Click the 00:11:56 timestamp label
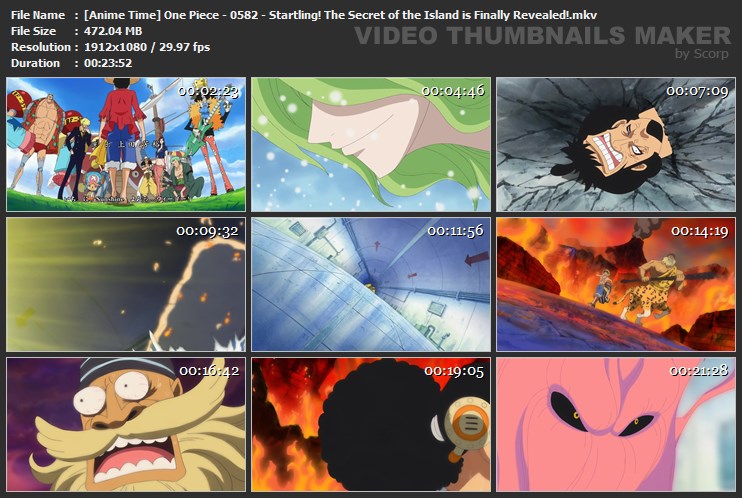 click(455, 231)
